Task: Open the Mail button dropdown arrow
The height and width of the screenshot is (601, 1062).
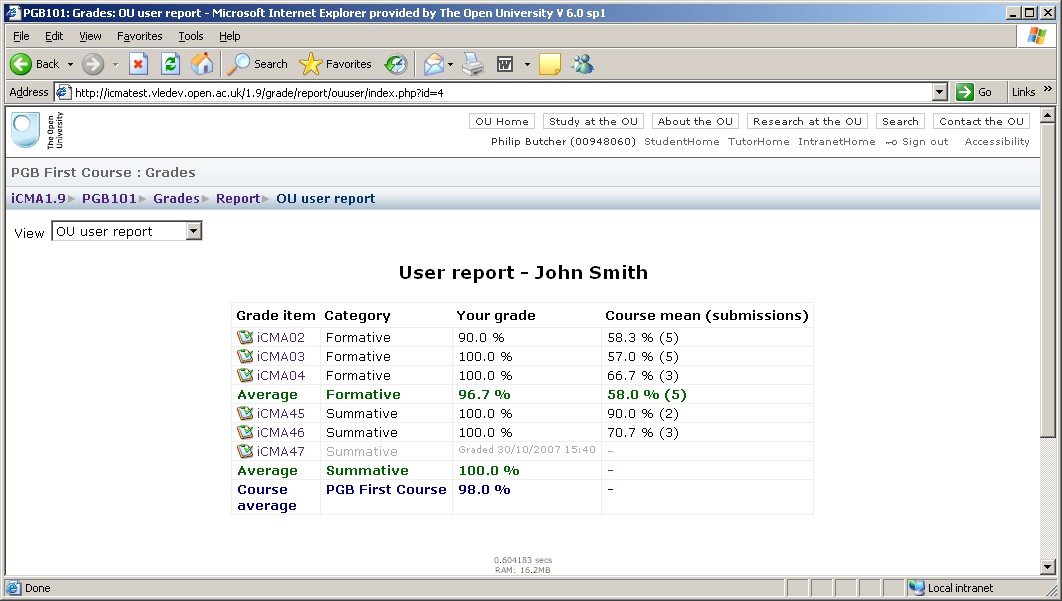Action: 450,64
